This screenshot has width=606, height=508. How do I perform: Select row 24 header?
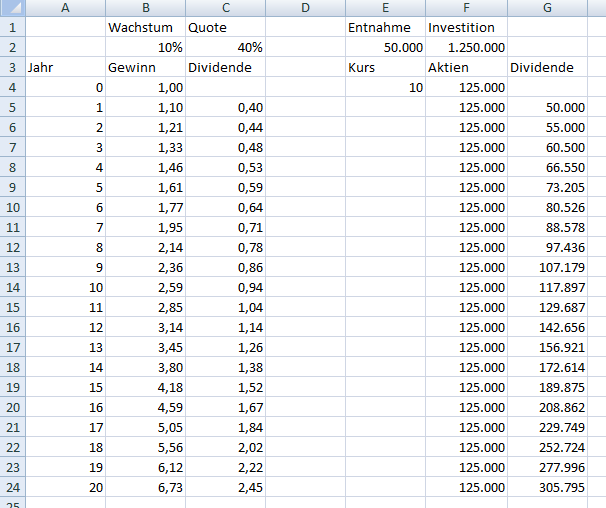[x=12, y=487]
